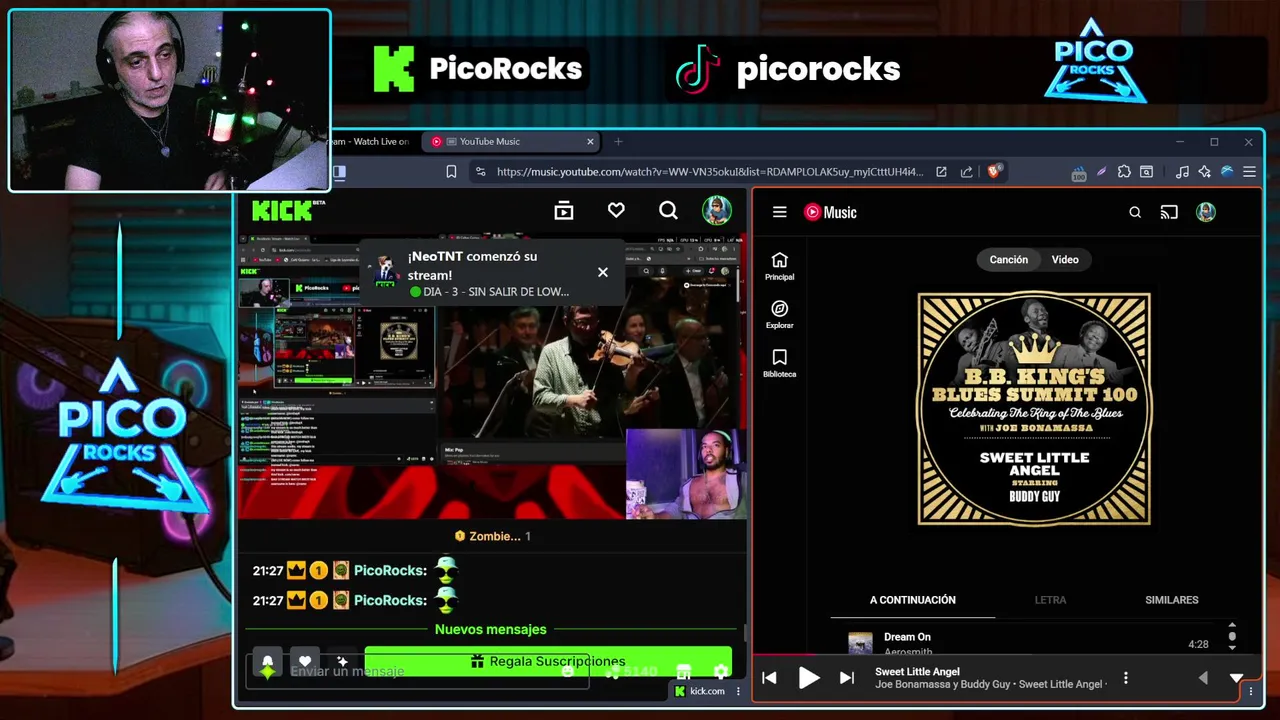The image size is (1280, 720).
Task: Open Kick user profile avatar
Action: [x=716, y=210]
